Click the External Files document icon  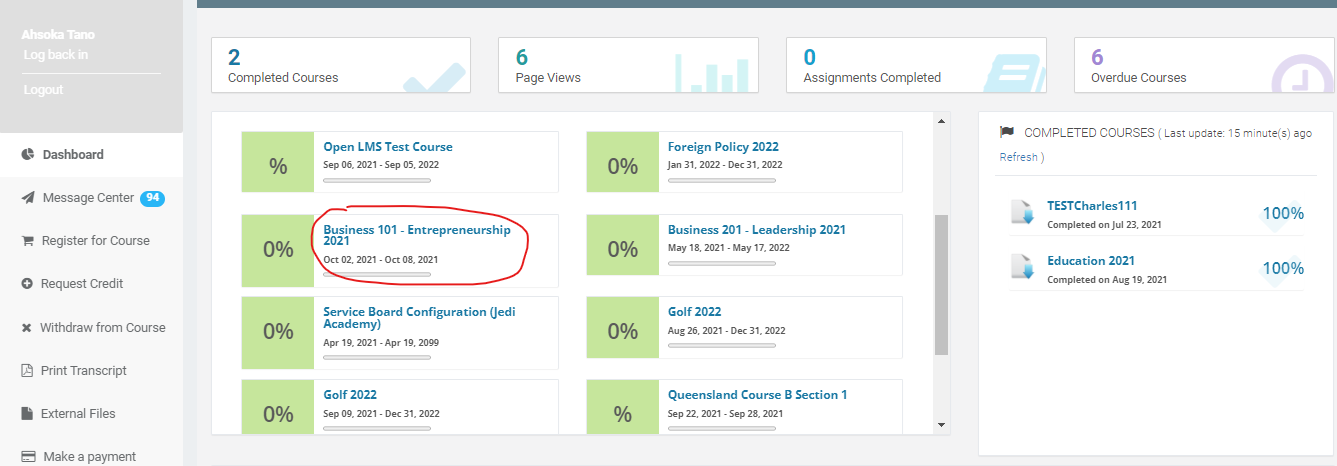click(28, 414)
